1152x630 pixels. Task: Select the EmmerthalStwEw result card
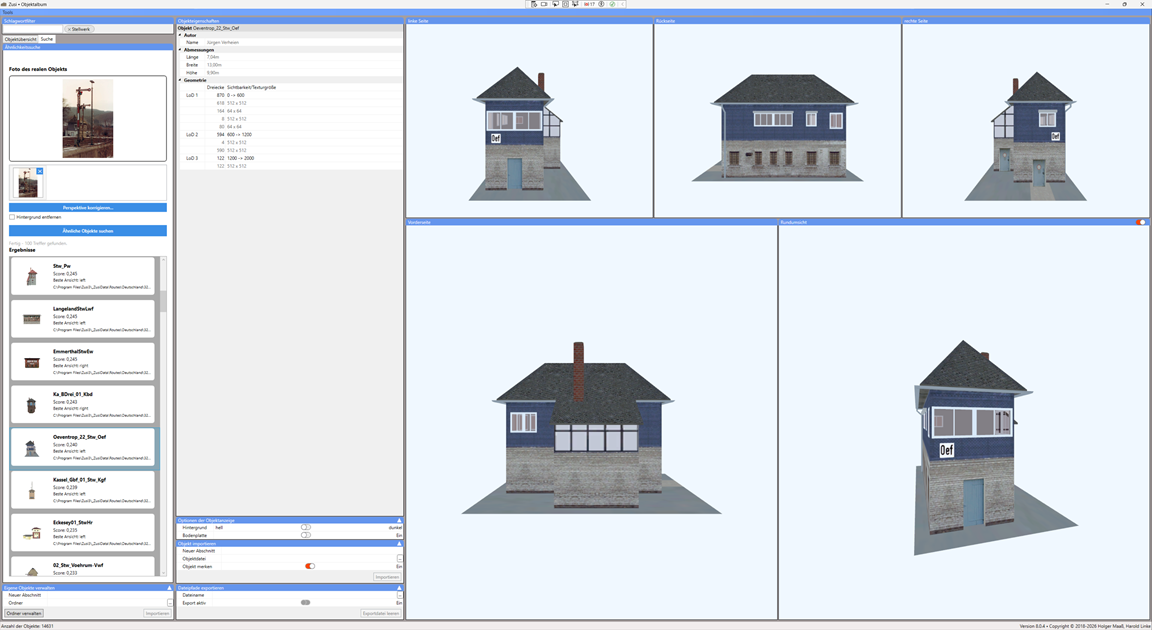(x=82, y=361)
